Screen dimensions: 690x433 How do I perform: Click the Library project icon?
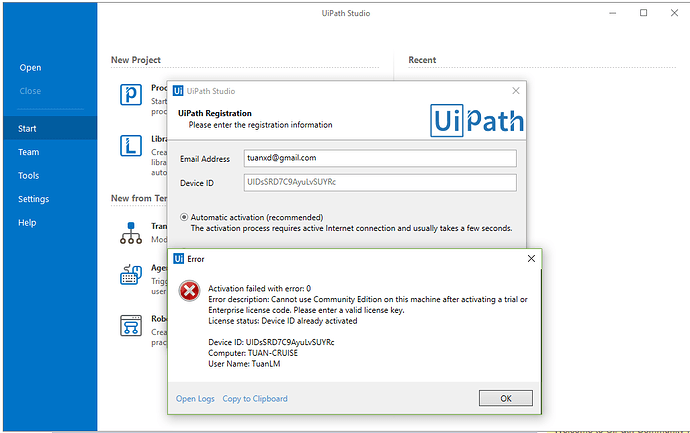131,146
